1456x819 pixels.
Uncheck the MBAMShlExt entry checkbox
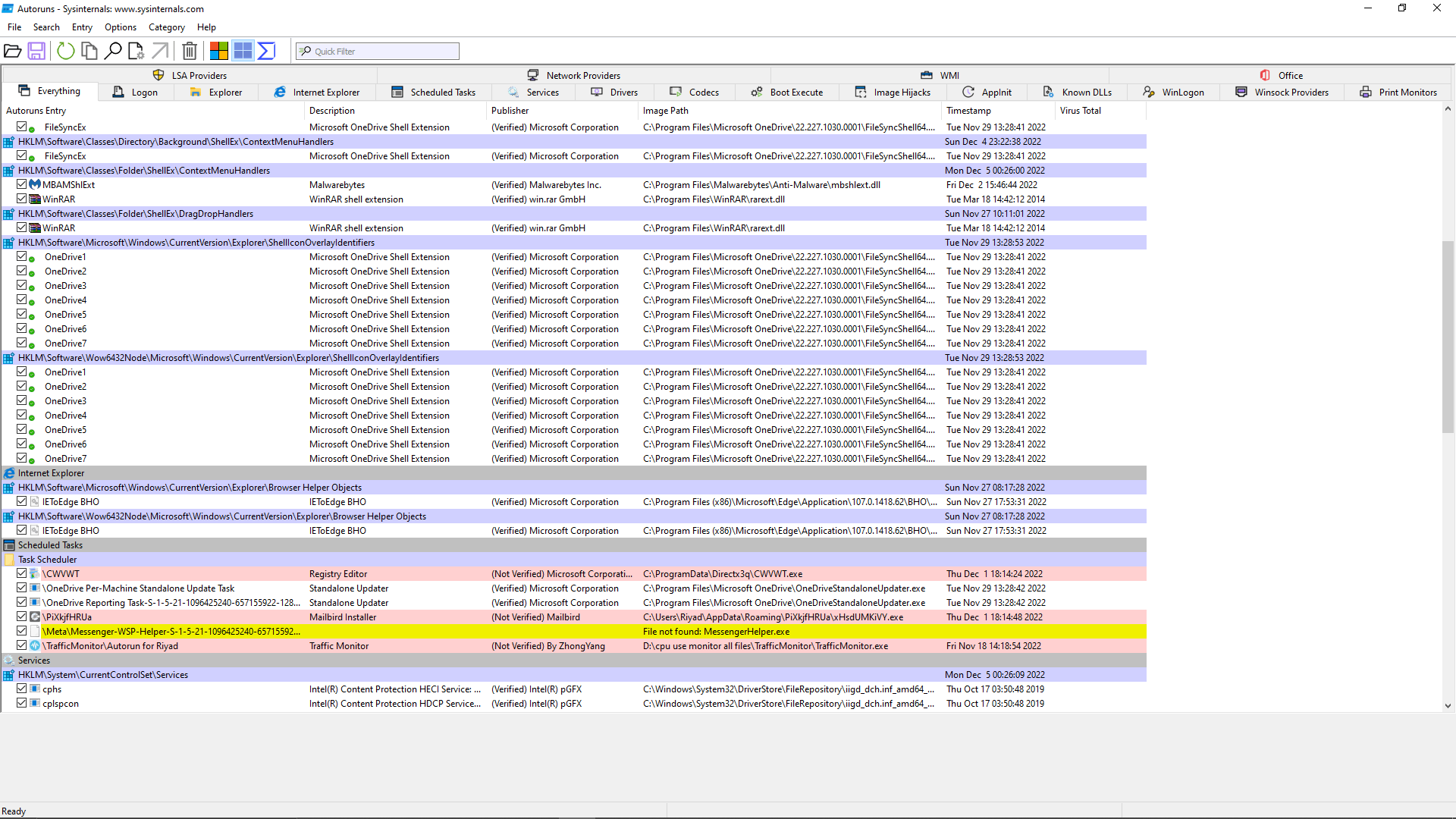[x=22, y=184]
